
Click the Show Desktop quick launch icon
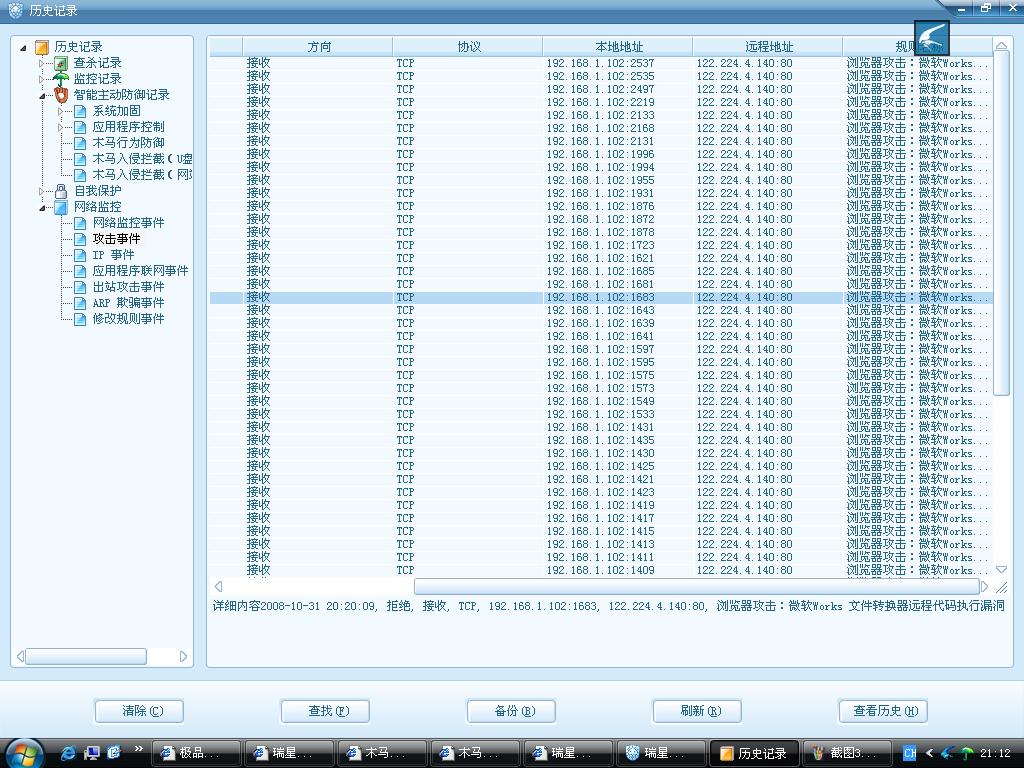[x=91, y=753]
